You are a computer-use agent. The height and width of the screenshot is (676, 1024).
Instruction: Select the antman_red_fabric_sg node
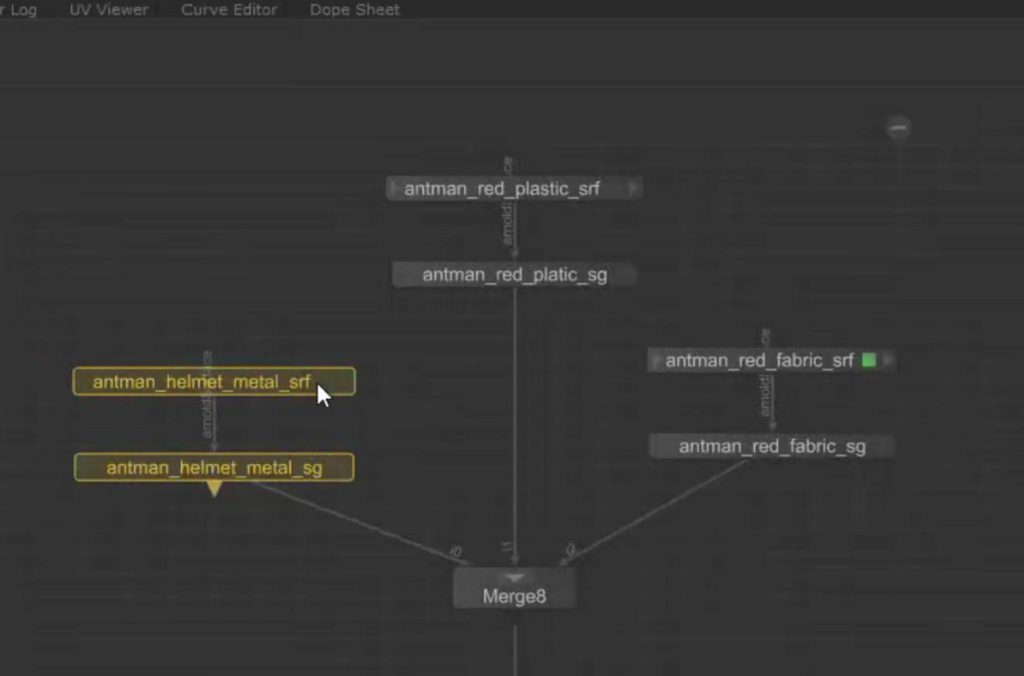point(771,446)
